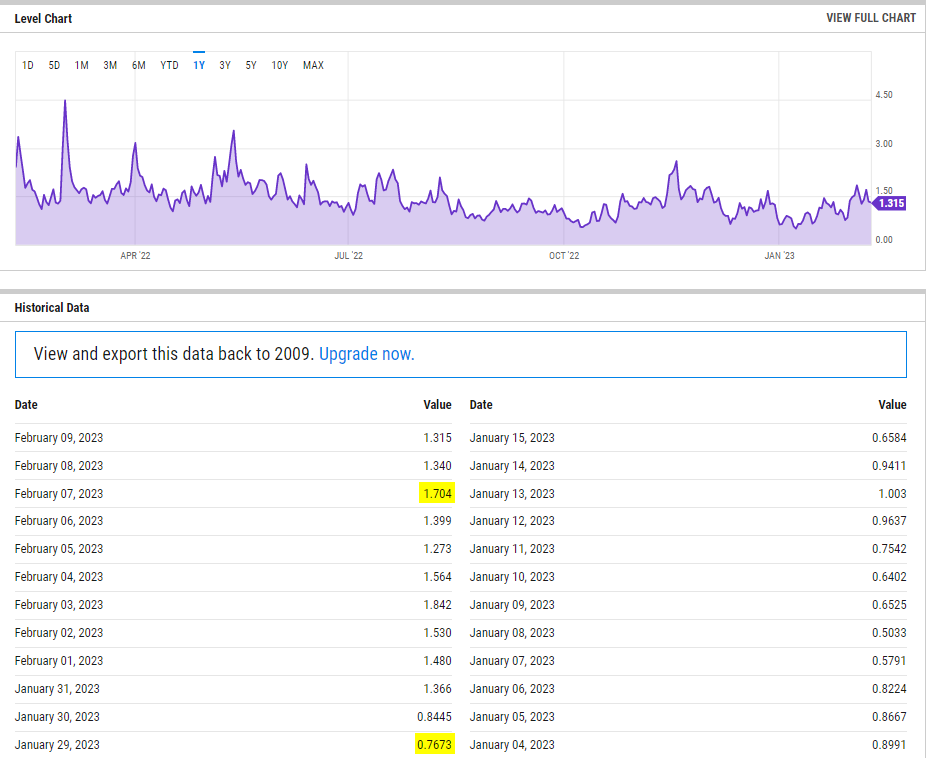Select the 1D time range tab

pyautogui.click(x=28, y=66)
